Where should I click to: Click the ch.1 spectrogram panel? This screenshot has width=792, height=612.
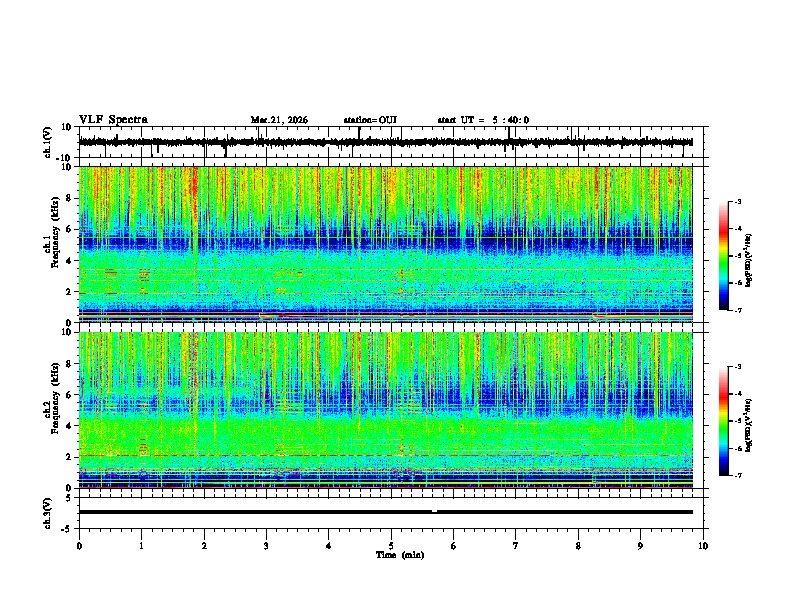click(385, 244)
